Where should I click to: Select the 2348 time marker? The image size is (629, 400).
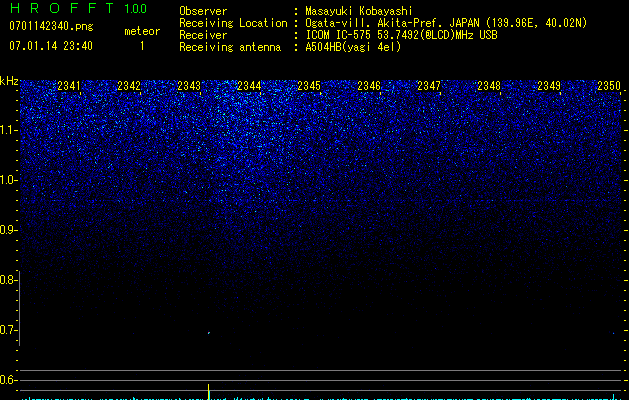489,86
